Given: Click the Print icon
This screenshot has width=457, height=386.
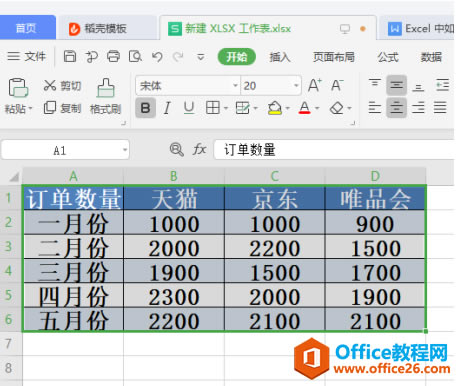Looking at the screenshot, I should coord(113,57).
